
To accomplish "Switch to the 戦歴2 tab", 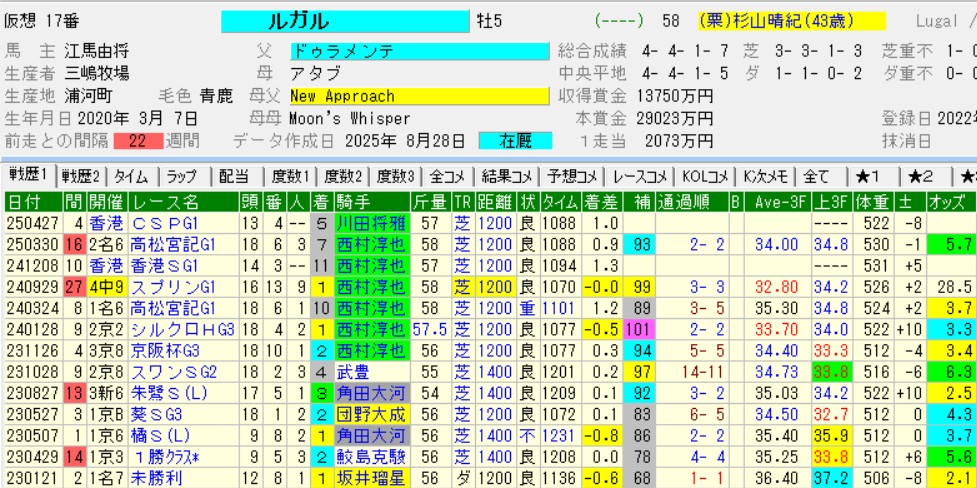I will [81, 176].
